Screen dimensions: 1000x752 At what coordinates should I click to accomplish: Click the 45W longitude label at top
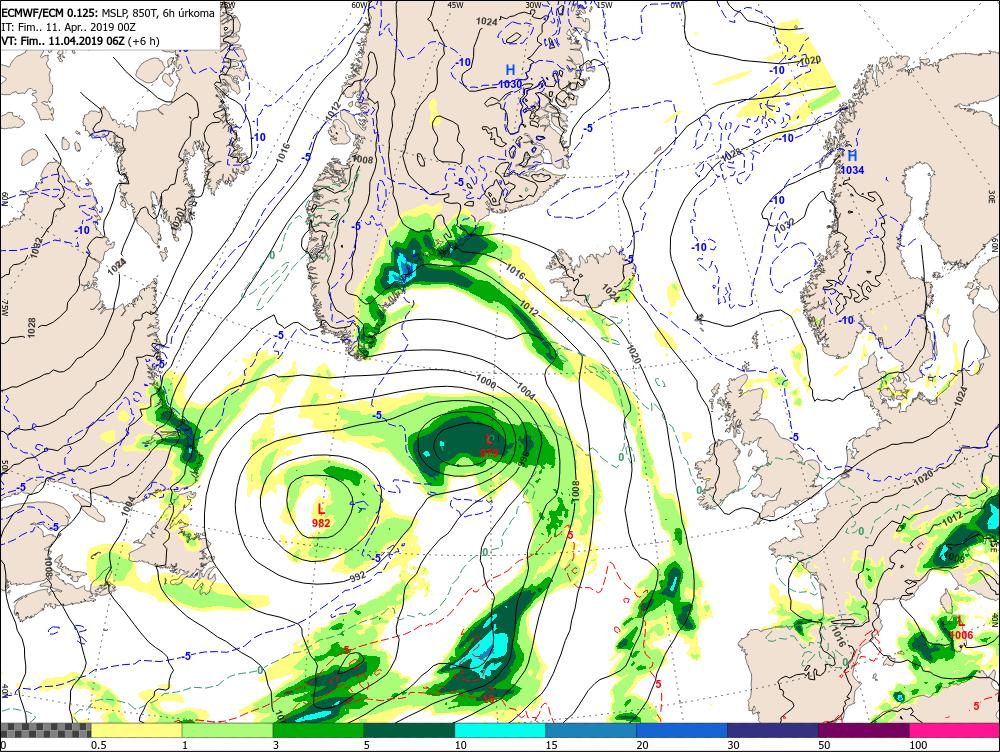(x=455, y=4)
